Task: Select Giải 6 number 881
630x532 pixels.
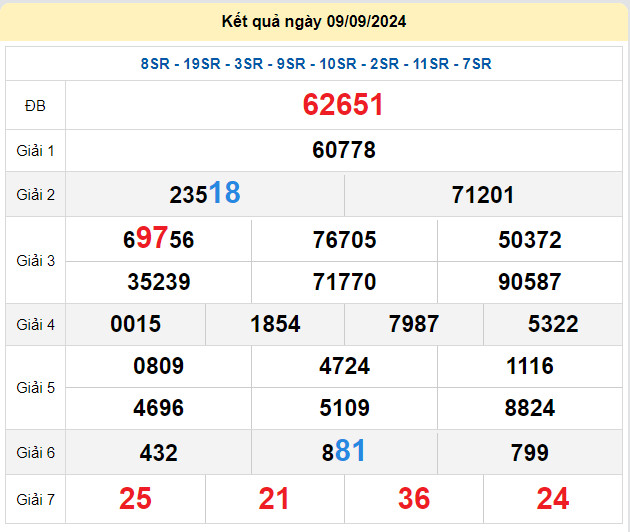Action: point(344,451)
